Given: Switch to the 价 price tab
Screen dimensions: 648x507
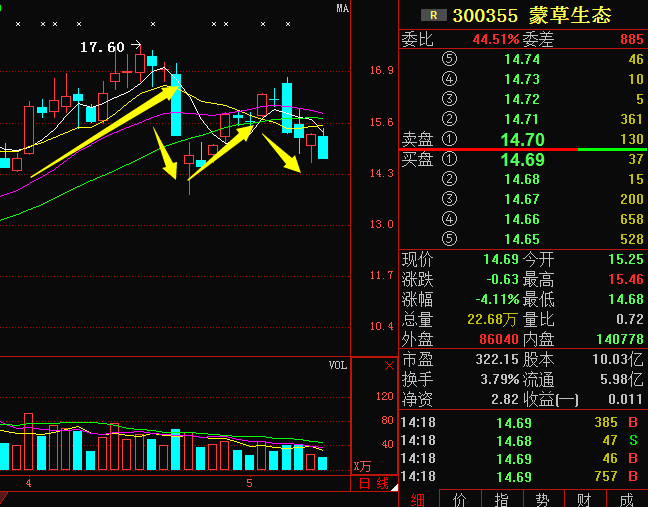Looking at the screenshot, I should [460, 498].
